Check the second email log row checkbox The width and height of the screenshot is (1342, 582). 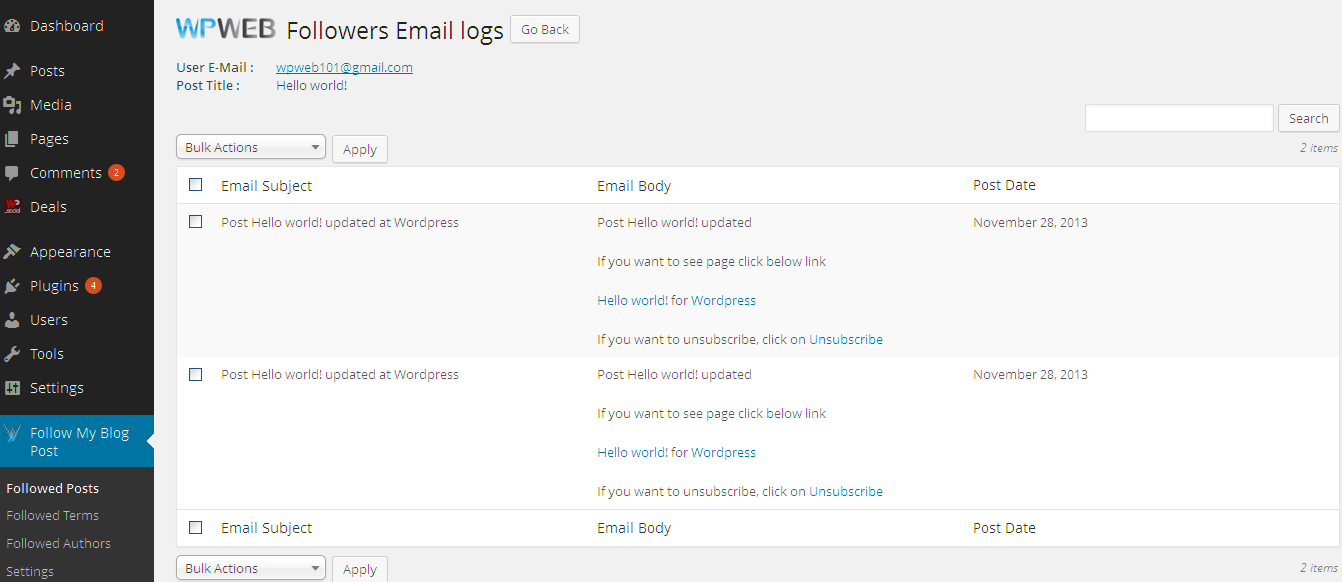(x=196, y=374)
